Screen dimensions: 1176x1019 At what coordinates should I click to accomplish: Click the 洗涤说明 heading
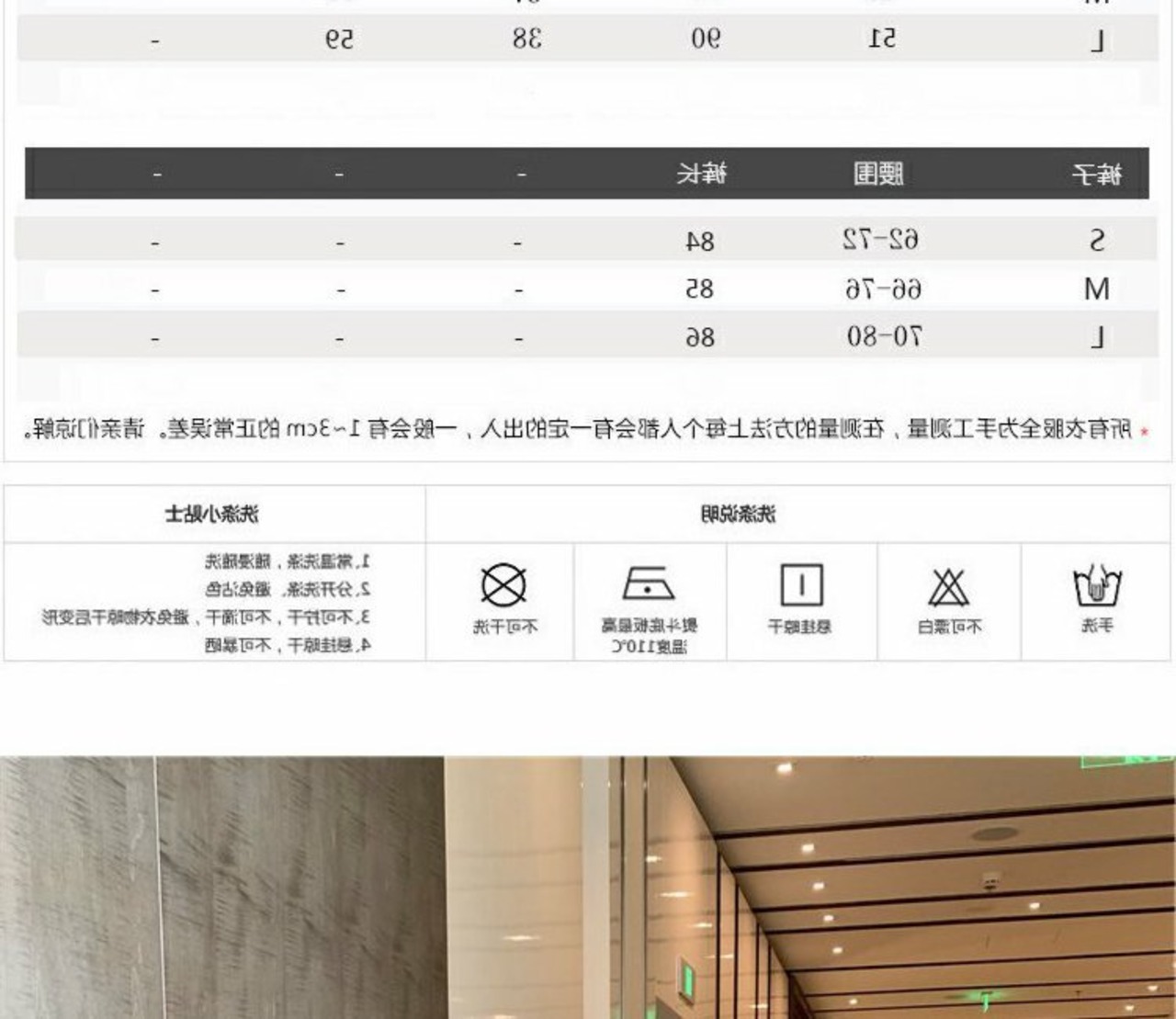(738, 514)
